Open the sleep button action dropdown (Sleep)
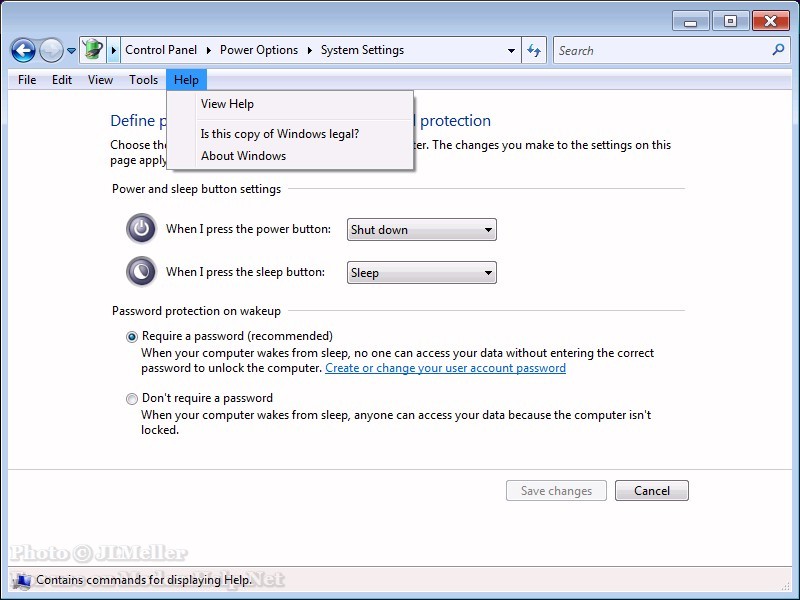This screenshot has height=600, width=800. (x=421, y=272)
